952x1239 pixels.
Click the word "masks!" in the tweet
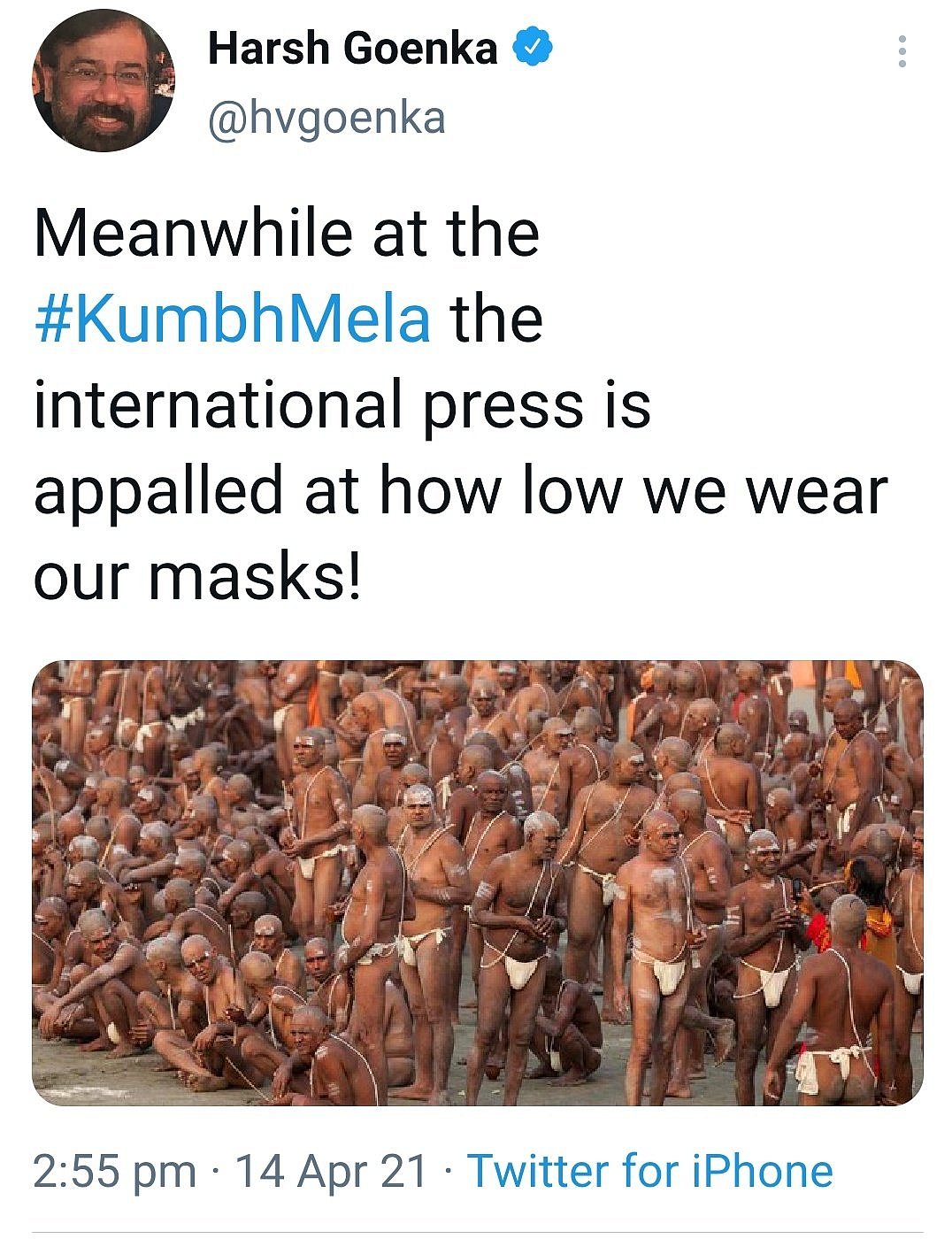pos(255,576)
